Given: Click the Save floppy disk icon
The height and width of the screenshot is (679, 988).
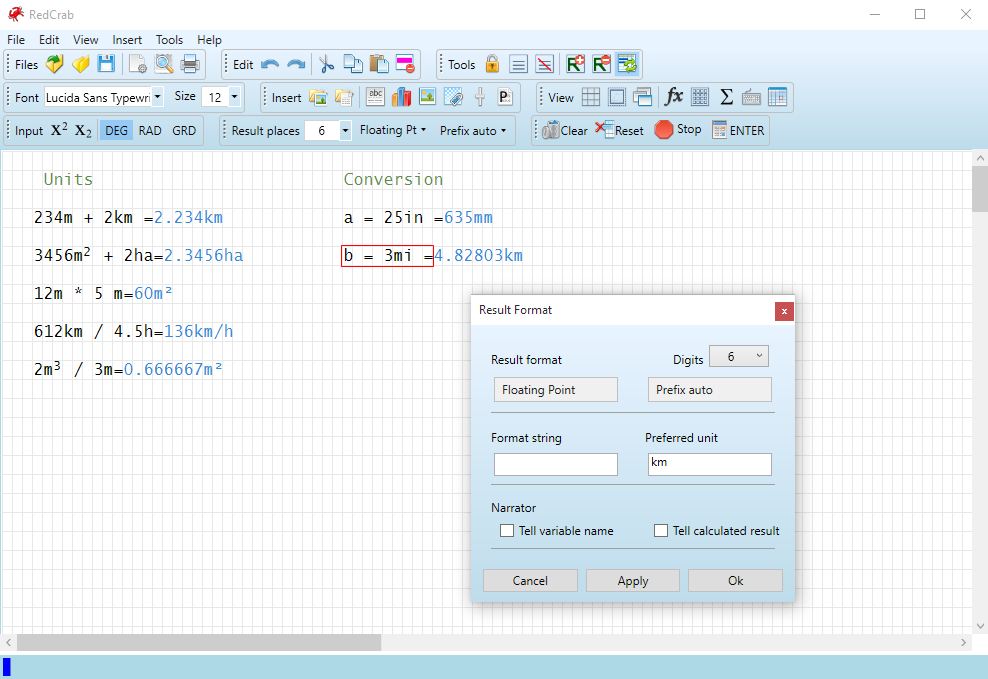Looking at the screenshot, I should tap(106, 64).
